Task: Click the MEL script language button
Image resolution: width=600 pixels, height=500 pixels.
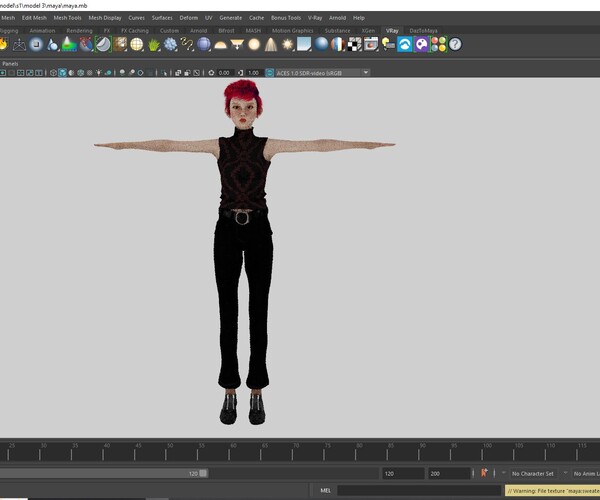Action: 325,490
